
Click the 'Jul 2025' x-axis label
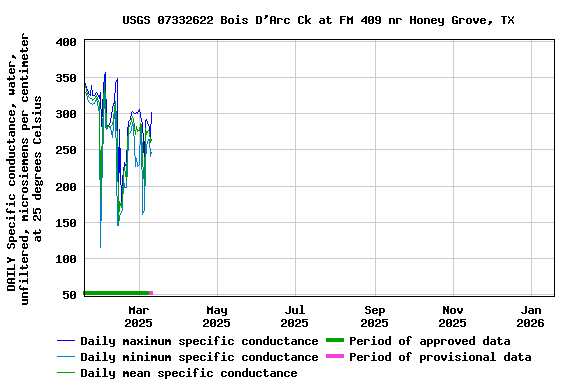point(295,317)
